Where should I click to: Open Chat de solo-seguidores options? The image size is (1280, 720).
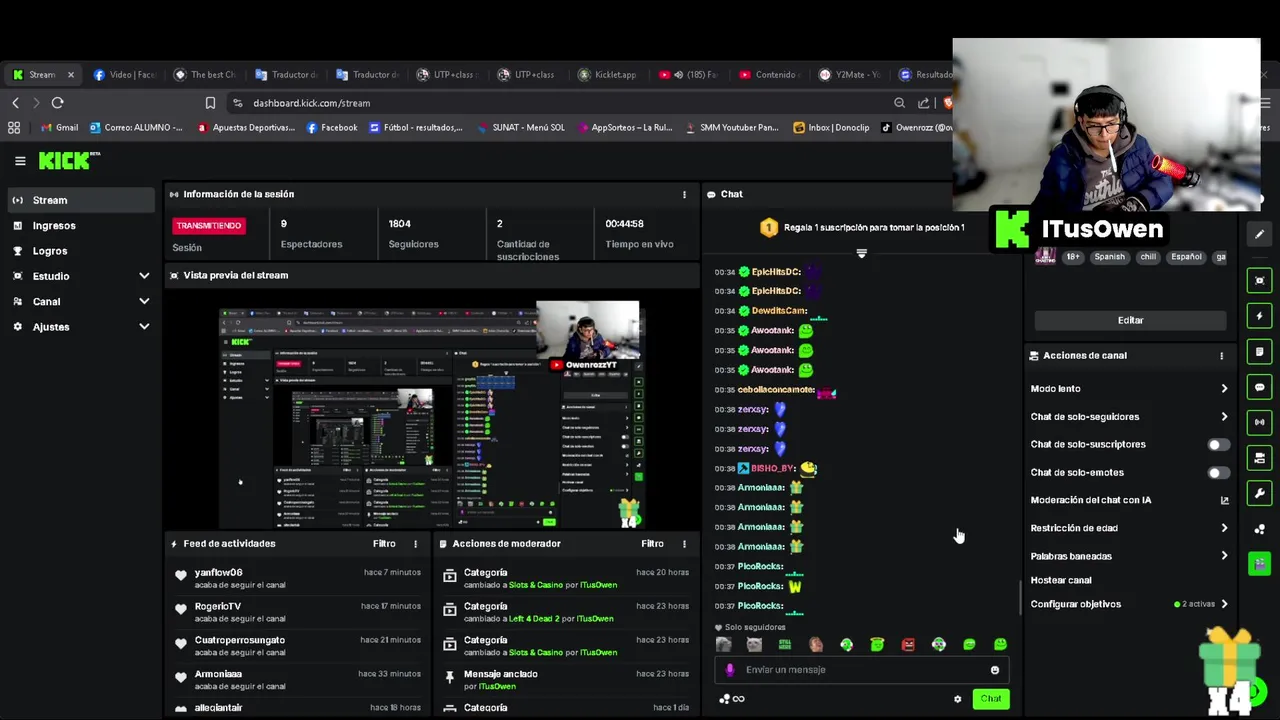(x=1129, y=417)
